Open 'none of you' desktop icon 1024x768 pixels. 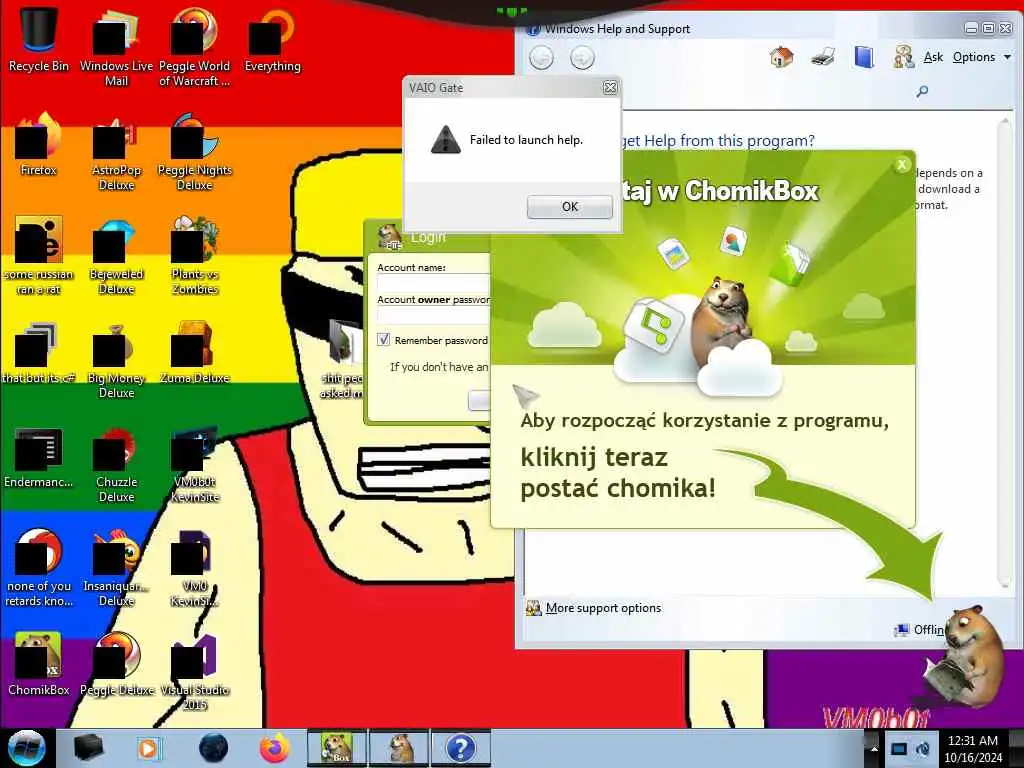(39, 568)
